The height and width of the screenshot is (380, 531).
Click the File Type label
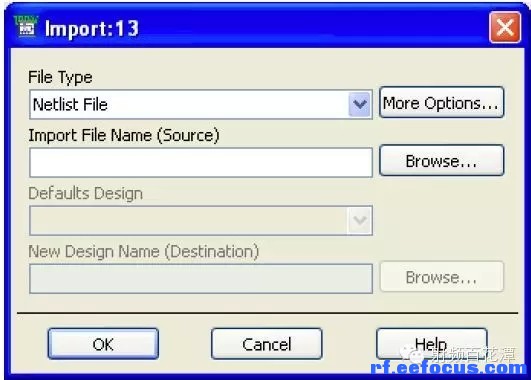(x=60, y=77)
